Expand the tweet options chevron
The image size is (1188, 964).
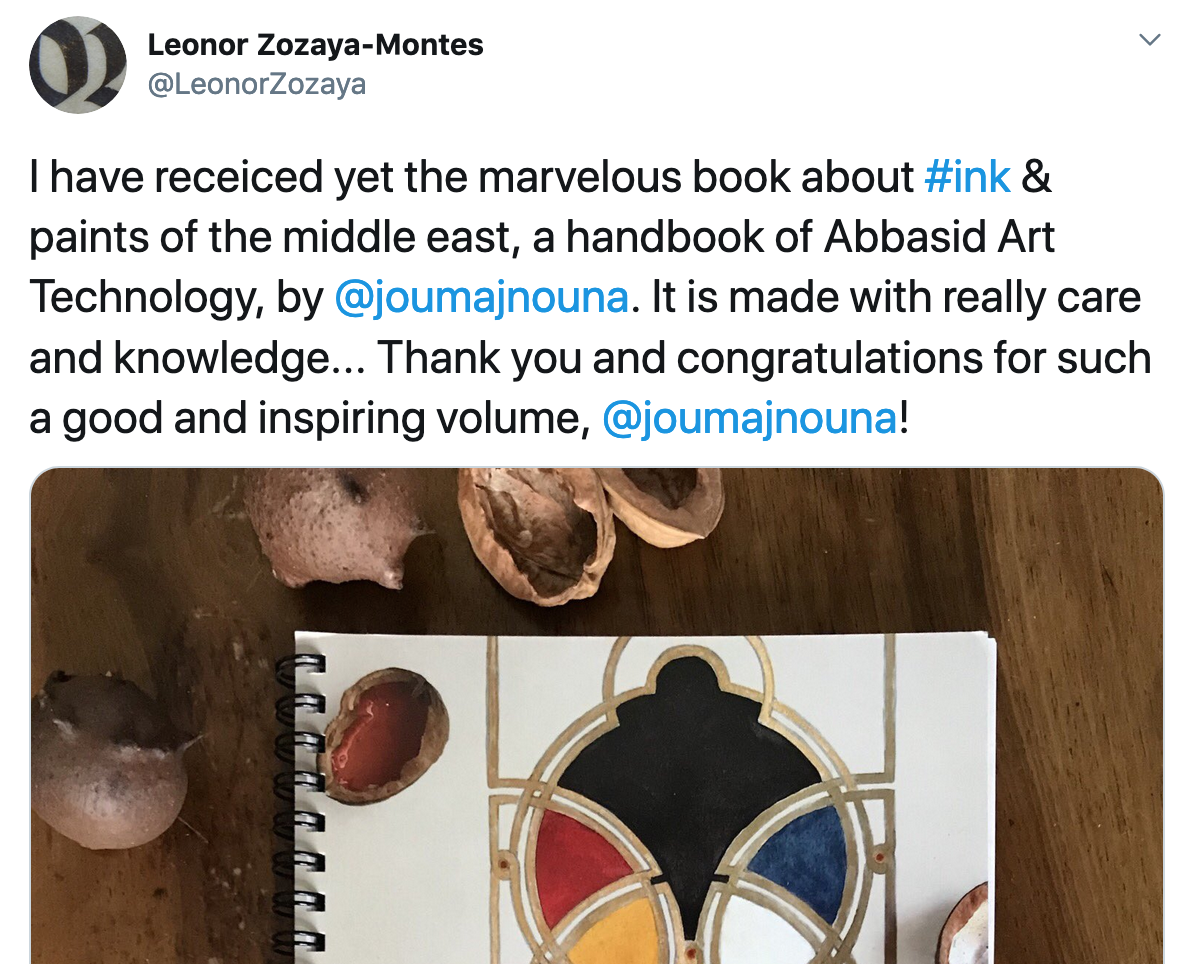pos(1150,39)
